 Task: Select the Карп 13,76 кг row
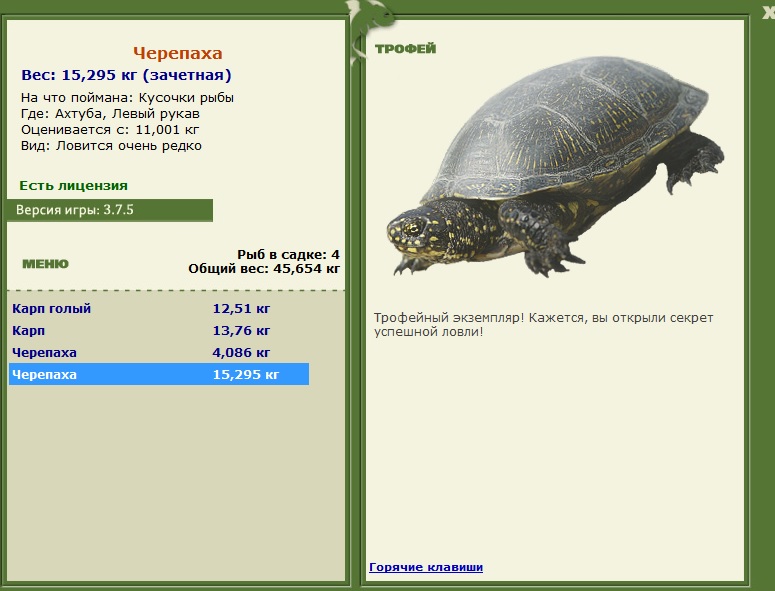pyautogui.click(x=159, y=331)
